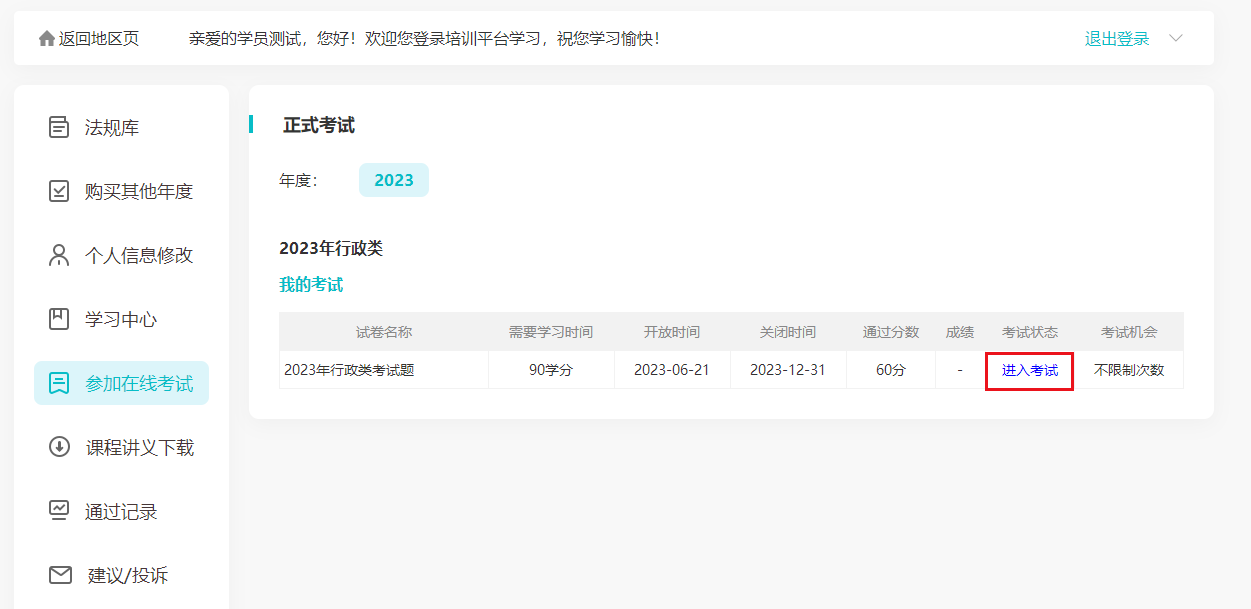This screenshot has width=1251, height=609.
Task: Click 退出登录 to log out
Action: click(1117, 39)
